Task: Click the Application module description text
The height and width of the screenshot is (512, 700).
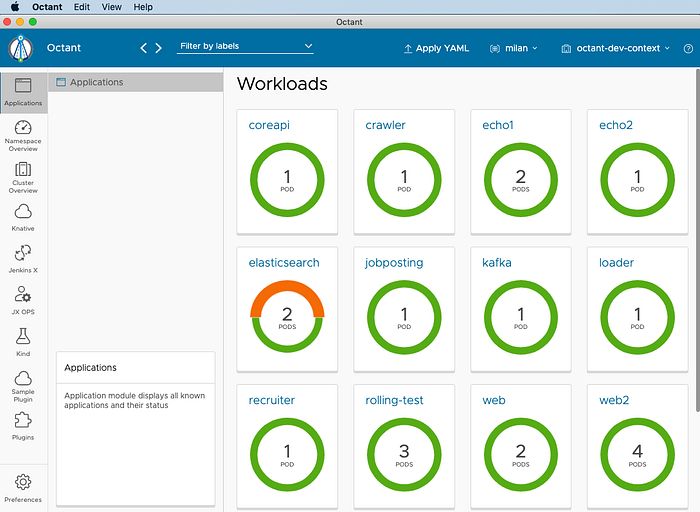Action: pos(134,400)
